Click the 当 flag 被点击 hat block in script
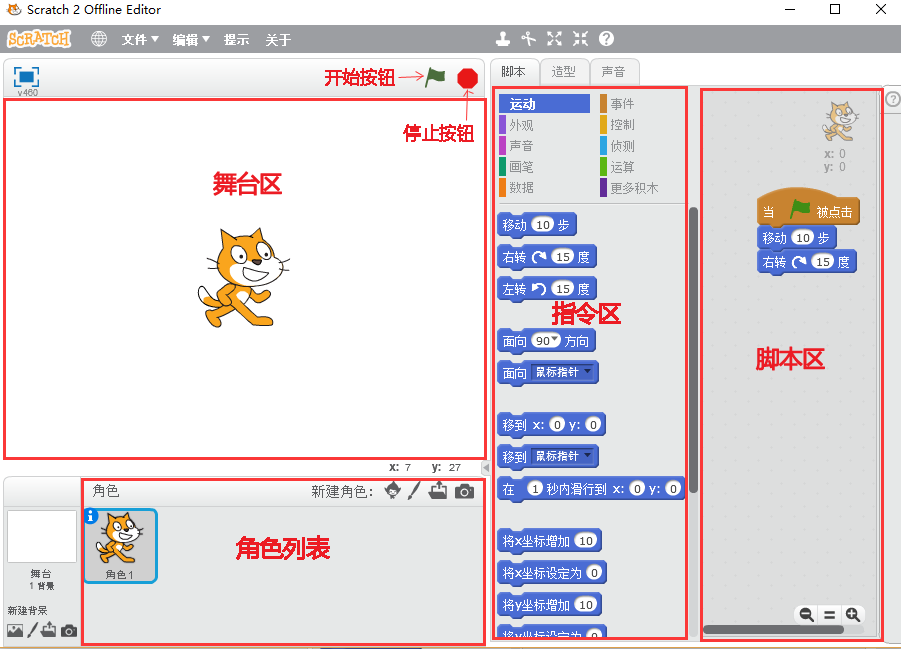Image resolution: width=901 pixels, height=649 pixels. coord(808,209)
